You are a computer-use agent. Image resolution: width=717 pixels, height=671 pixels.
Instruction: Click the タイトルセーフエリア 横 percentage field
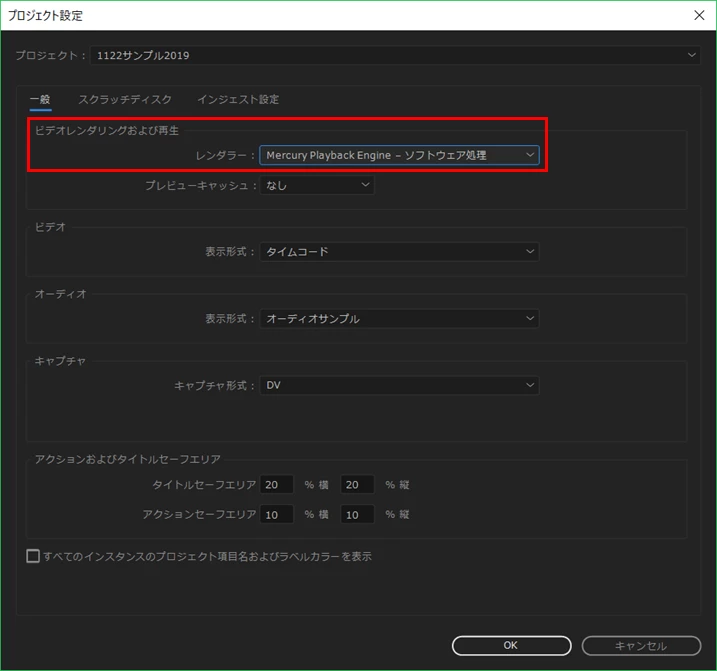pyautogui.click(x=277, y=485)
